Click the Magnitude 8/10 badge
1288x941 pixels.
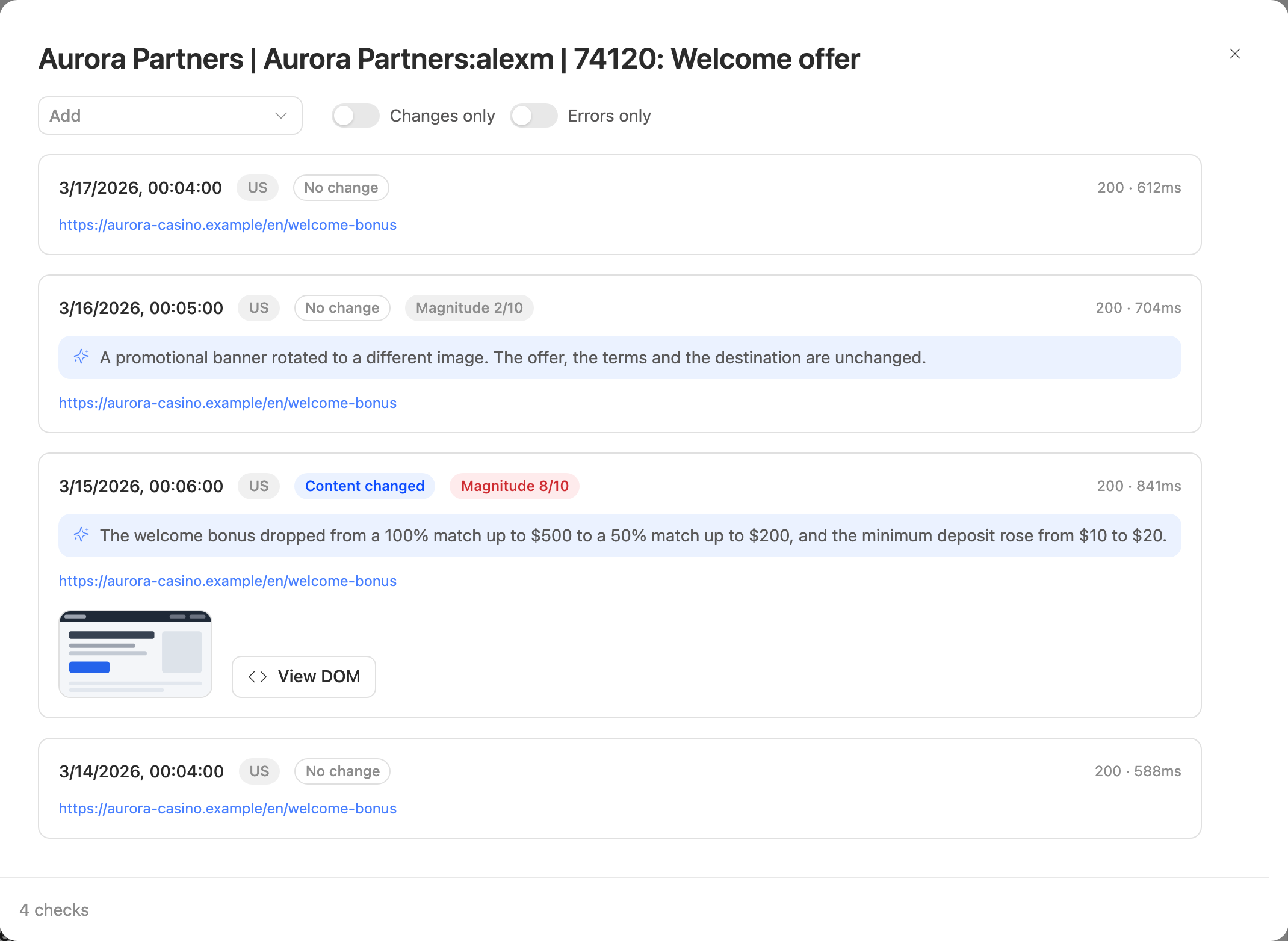(515, 486)
